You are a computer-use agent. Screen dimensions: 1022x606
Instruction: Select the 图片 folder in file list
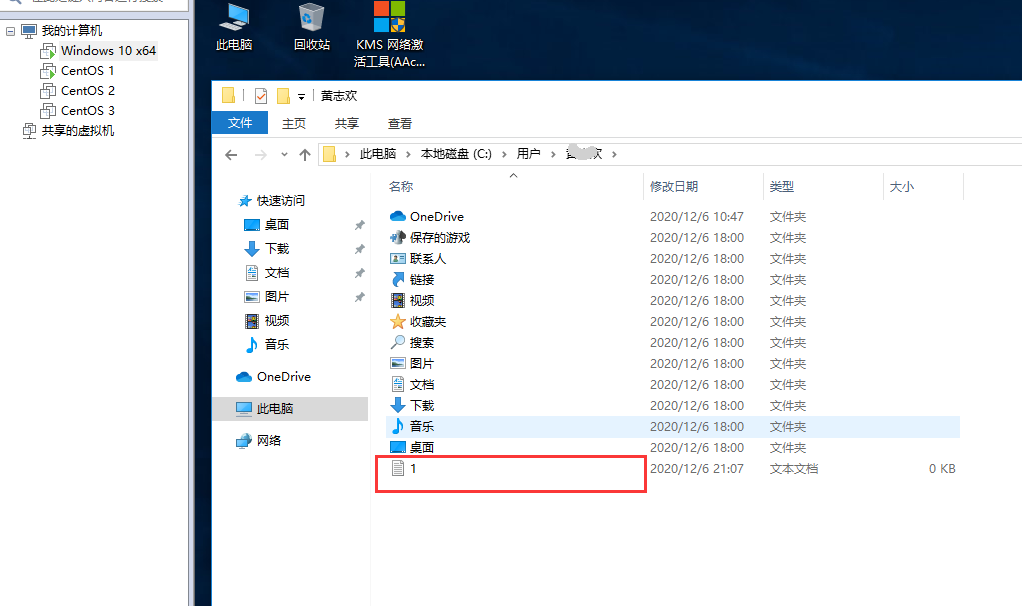(x=422, y=364)
